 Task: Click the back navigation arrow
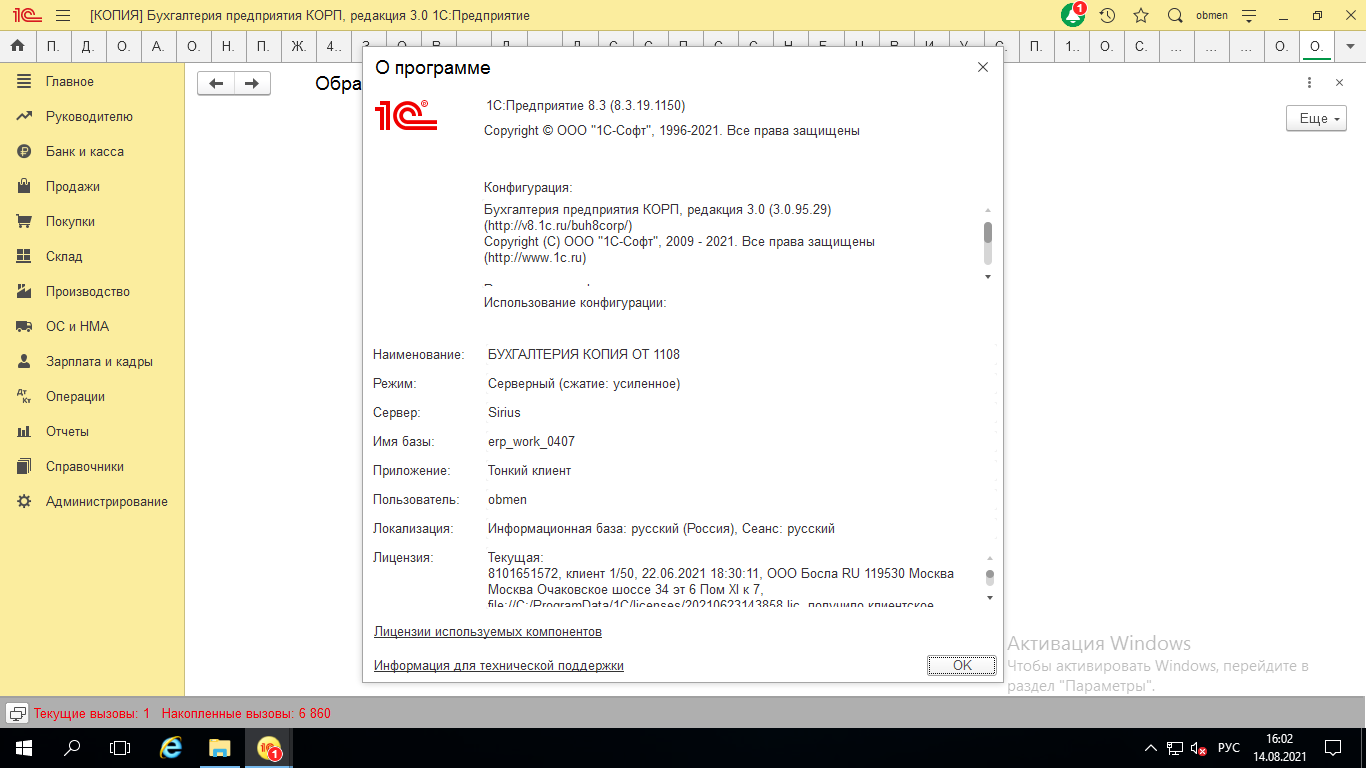coord(216,83)
